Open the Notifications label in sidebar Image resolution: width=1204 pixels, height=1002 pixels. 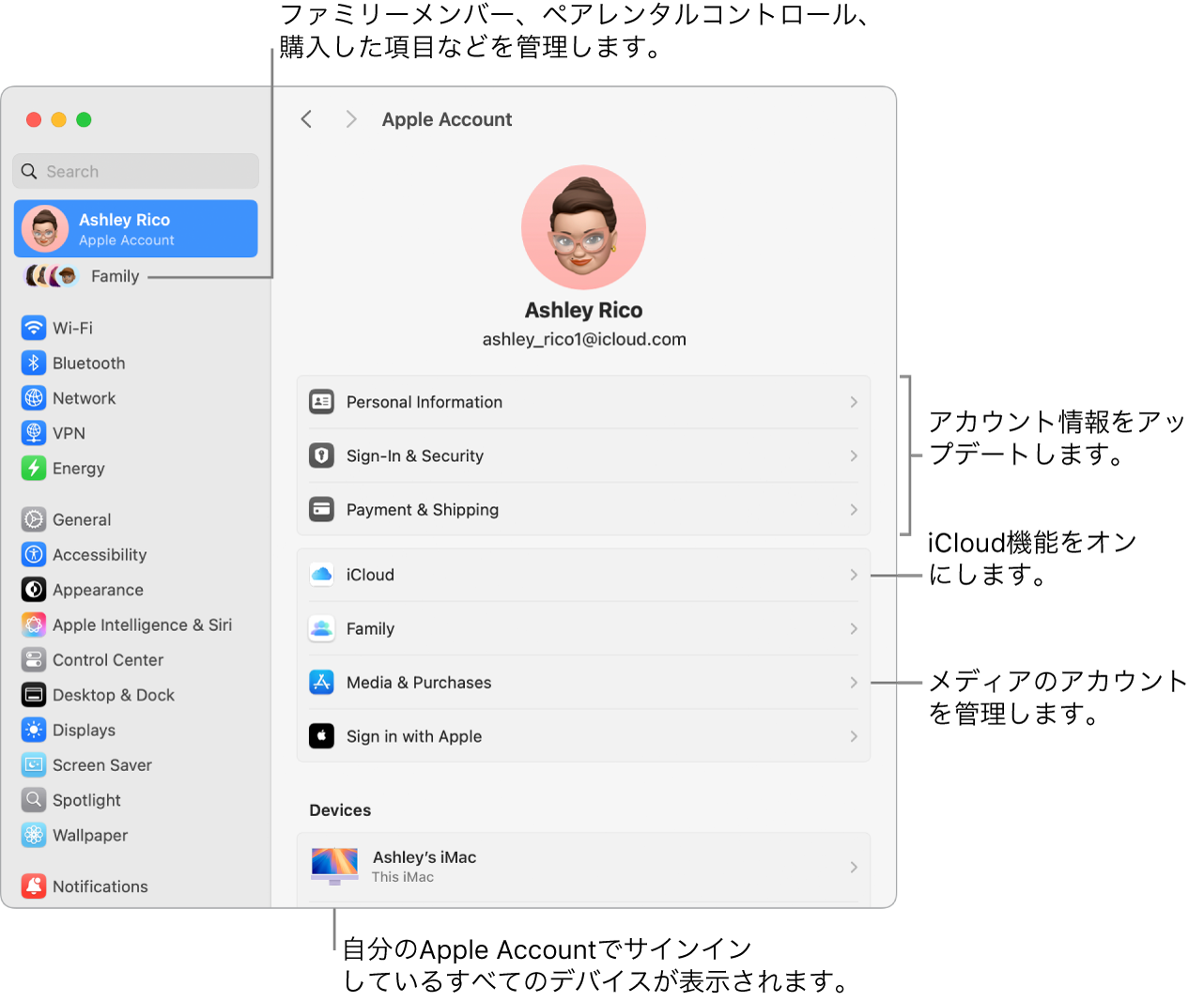click(100, 886)
